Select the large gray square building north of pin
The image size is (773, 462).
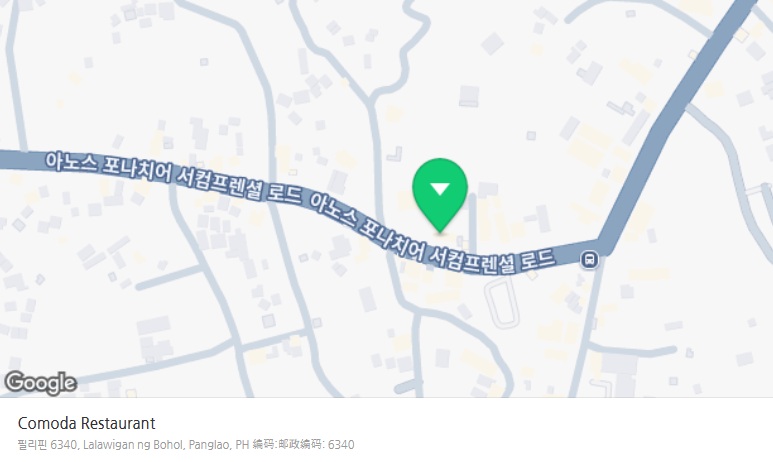point(469,96)
